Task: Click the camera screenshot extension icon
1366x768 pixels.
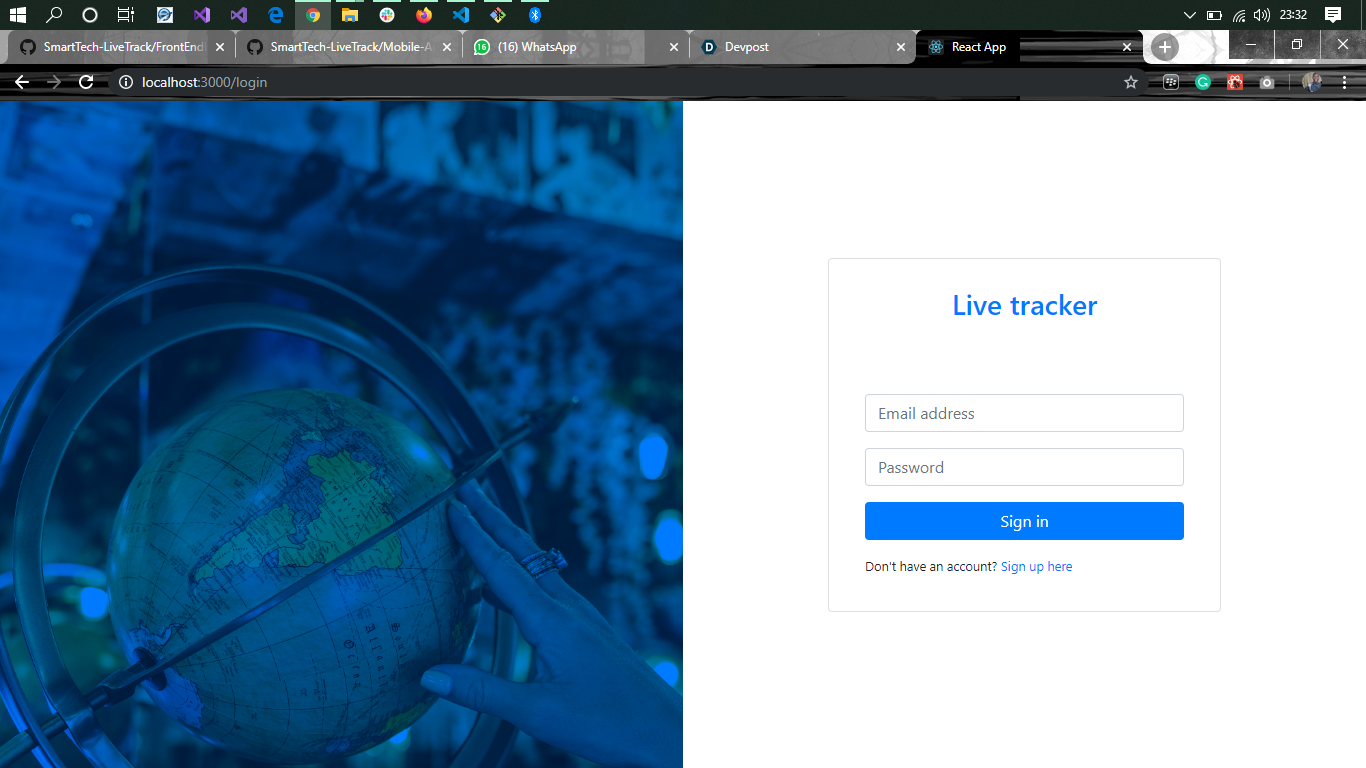Action: pyautogui.click(x=1267, y=82)
